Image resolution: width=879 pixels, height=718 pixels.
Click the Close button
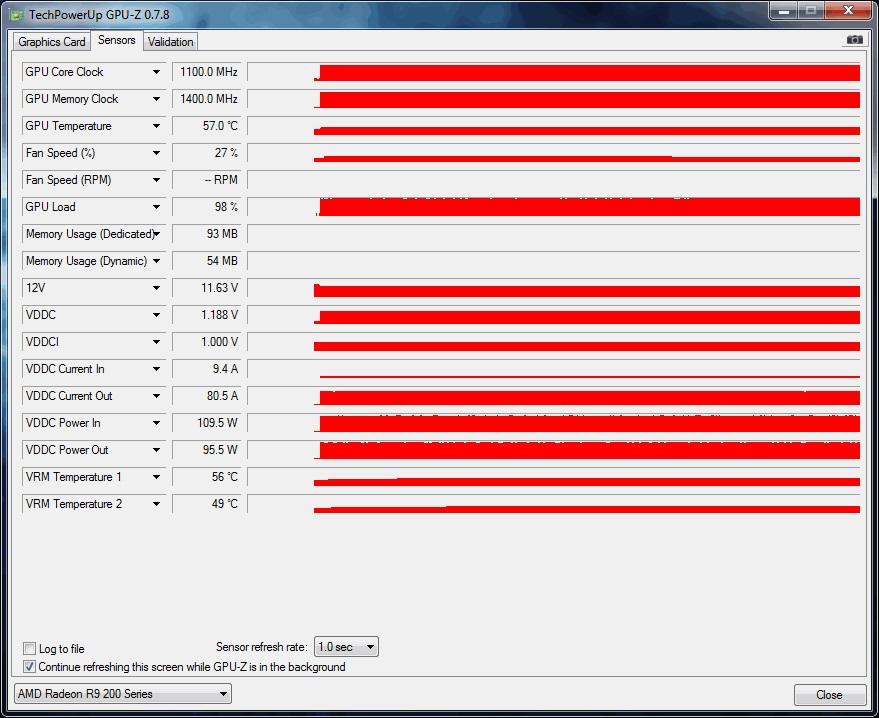click(829, 695)
